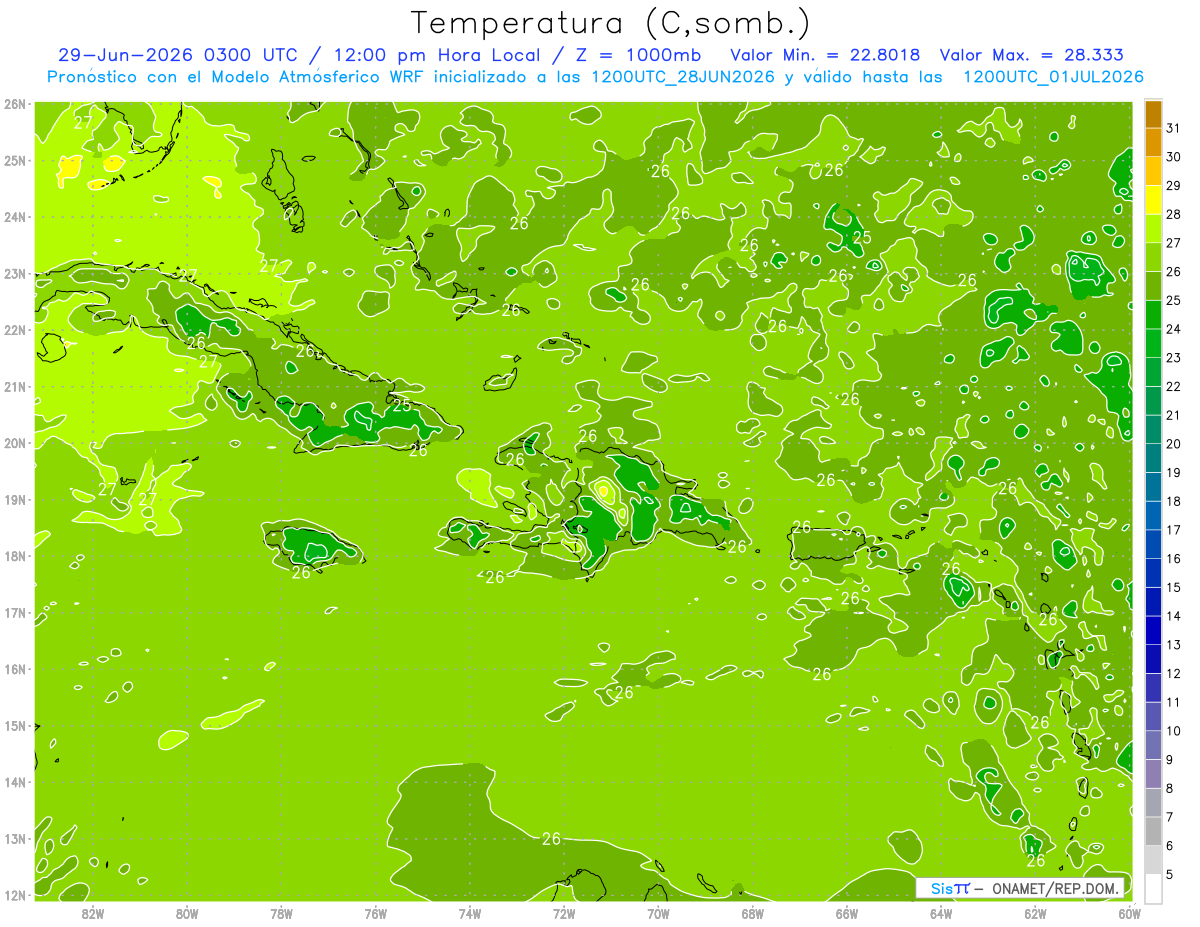Viewport: 1200px width, 927px height.
Task: Select the 82W longitude axis label
Action: point(93,913)
